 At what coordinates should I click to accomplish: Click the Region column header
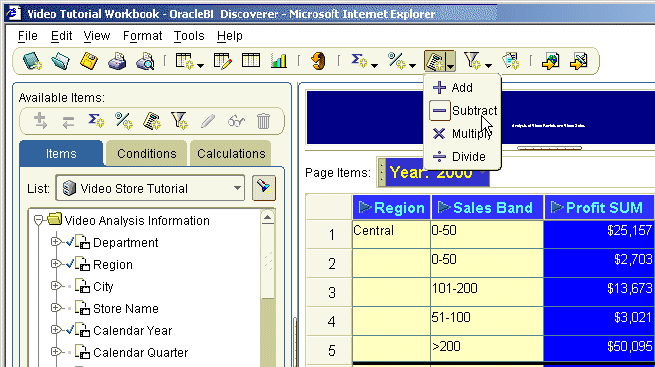pos(391,208)
